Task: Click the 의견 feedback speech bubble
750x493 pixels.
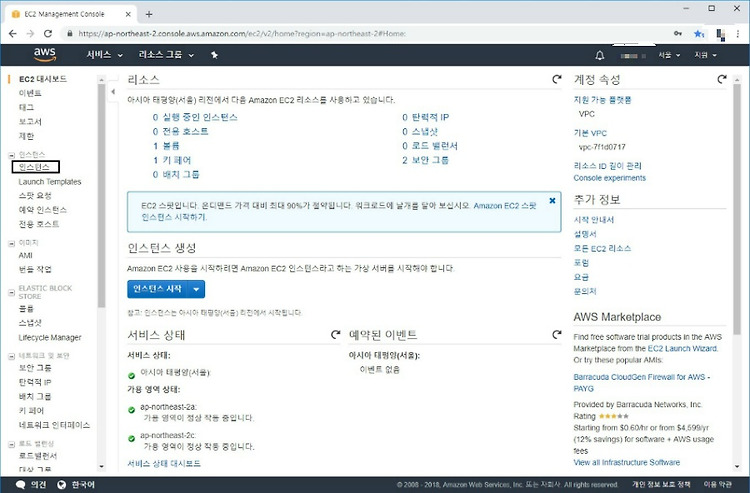Action: point(21,485)
